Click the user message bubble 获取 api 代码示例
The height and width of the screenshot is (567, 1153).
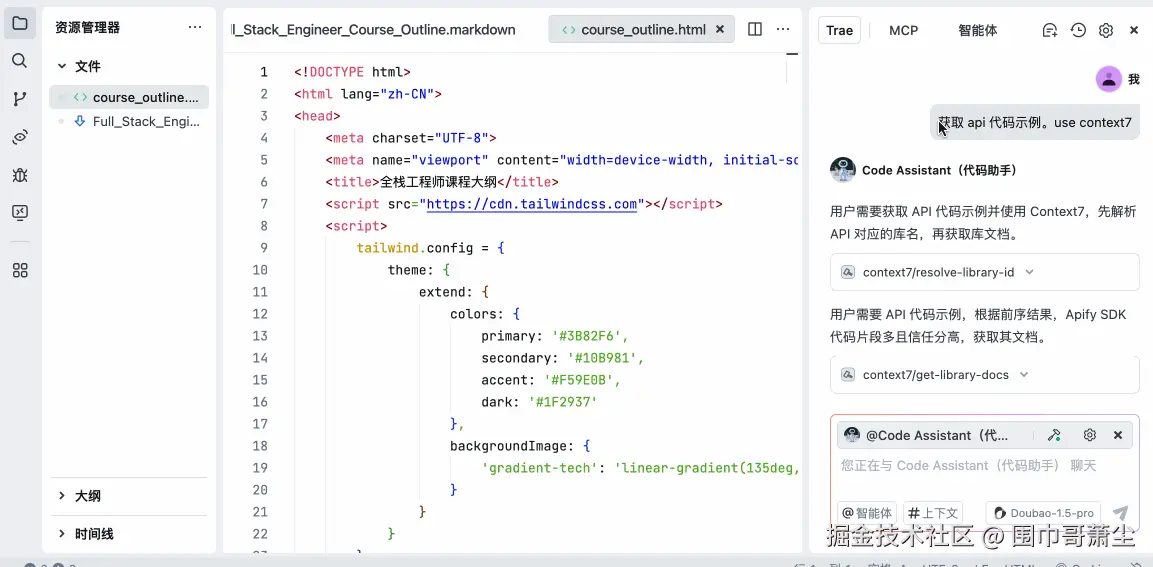(x=1035, y=123)
